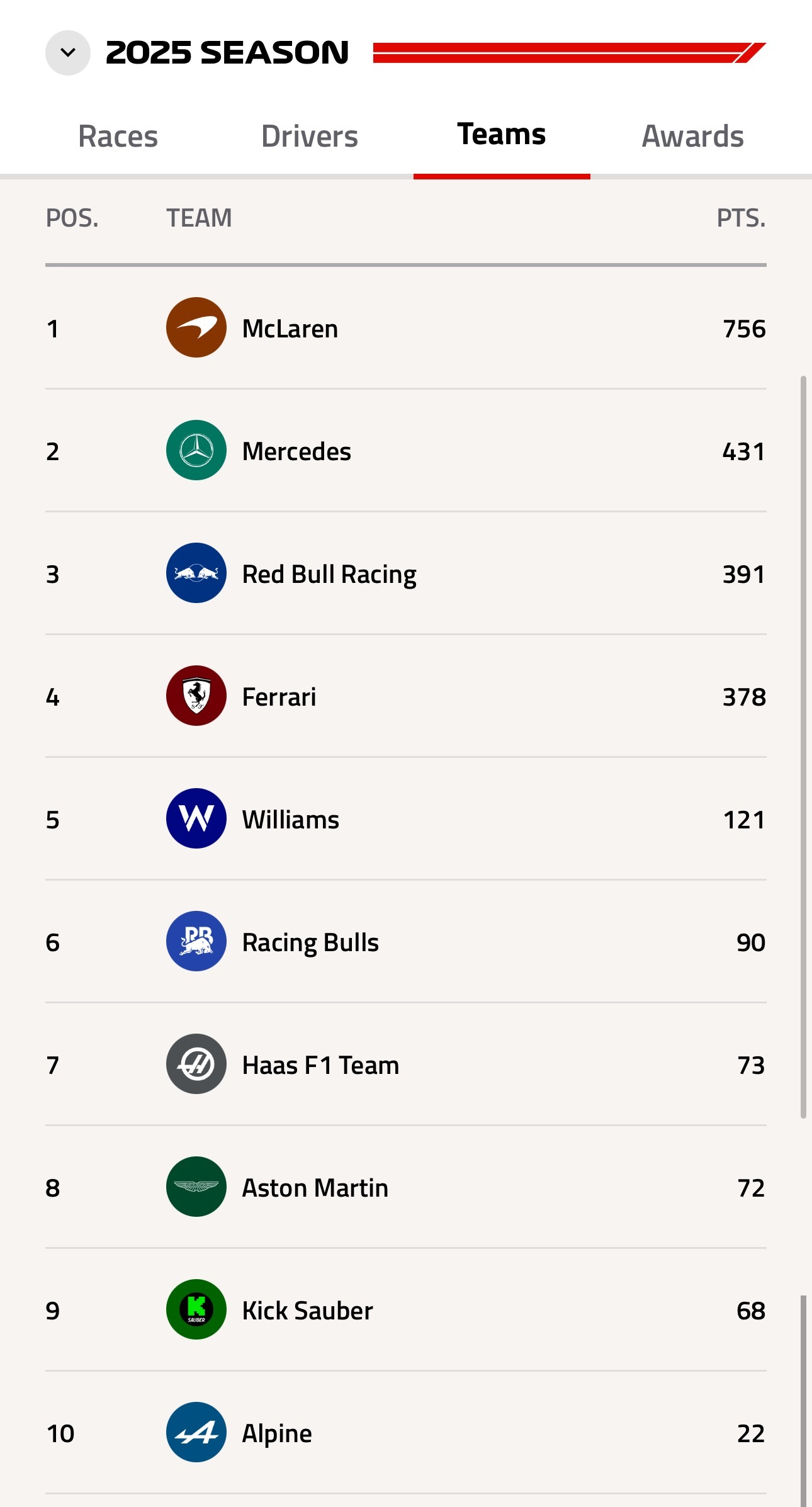Viewport: 812px width, 1507px height.
Task: Select the Teams tab
Action: tap(502, 135)
